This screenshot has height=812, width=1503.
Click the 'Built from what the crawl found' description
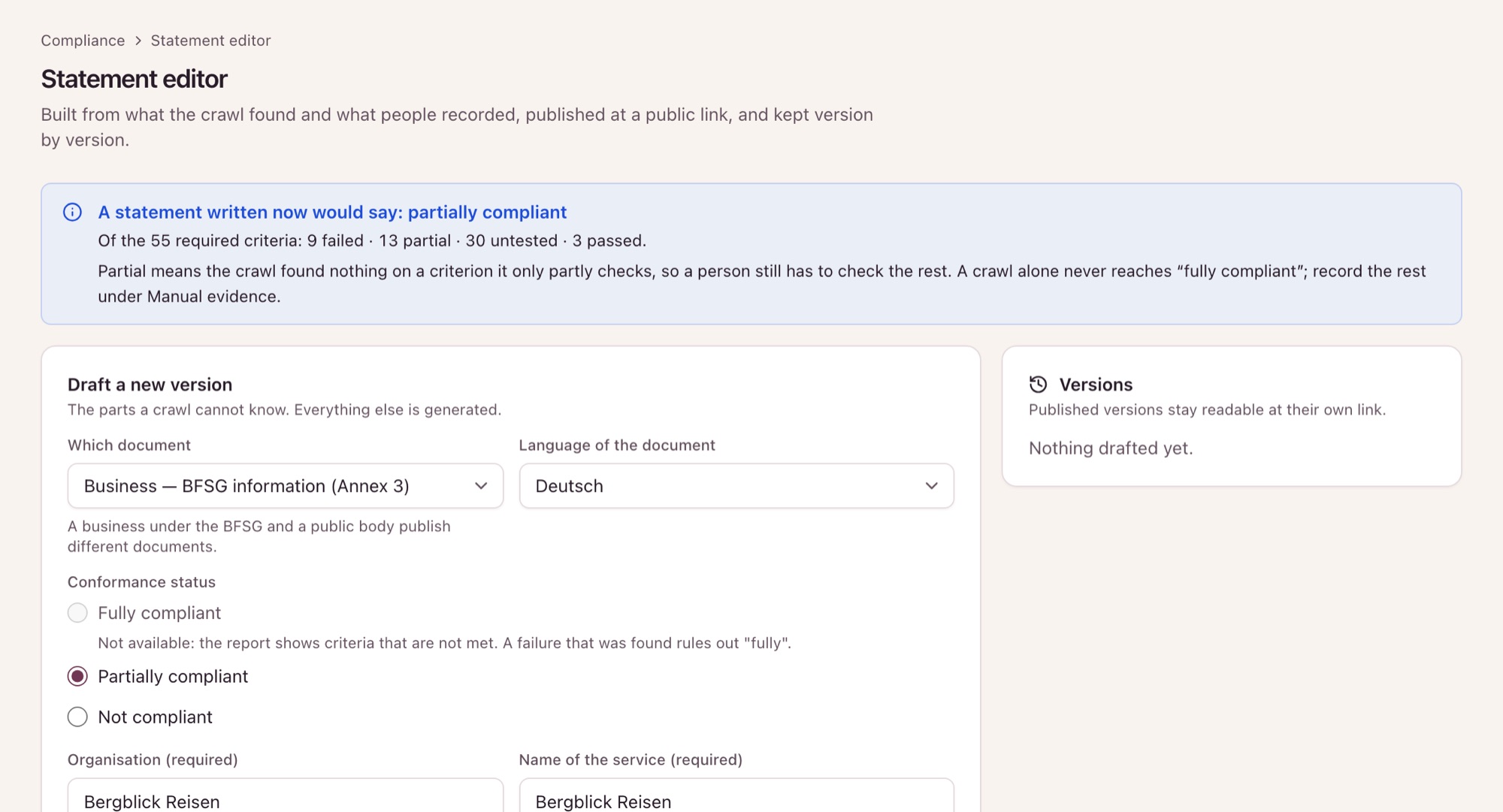pyautogui.click(x=457, y=128)
